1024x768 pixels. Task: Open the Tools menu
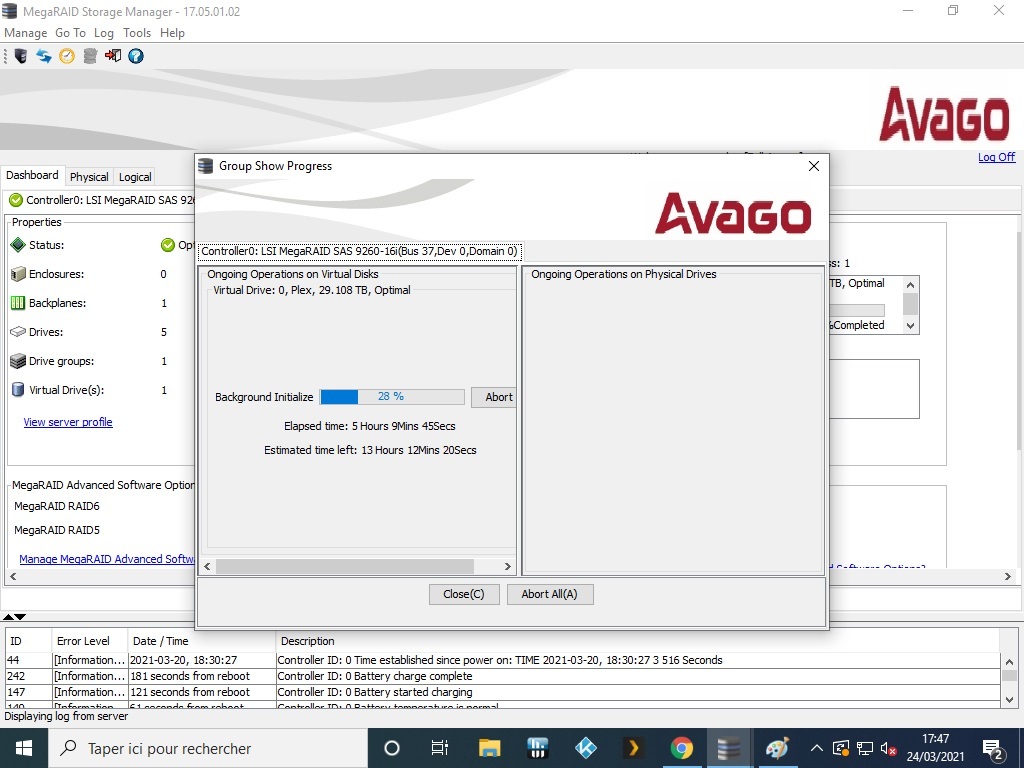tap(137, 33)
